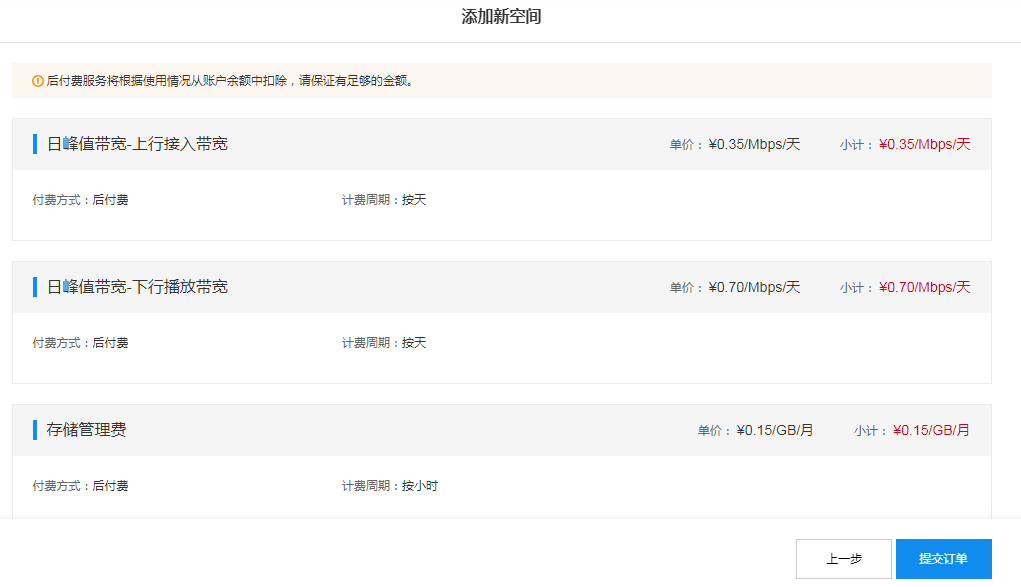Click unit price ¥0.15/GB/月
The width and height of the screenshot is (1021, 587).
click(x=775, y=430)
